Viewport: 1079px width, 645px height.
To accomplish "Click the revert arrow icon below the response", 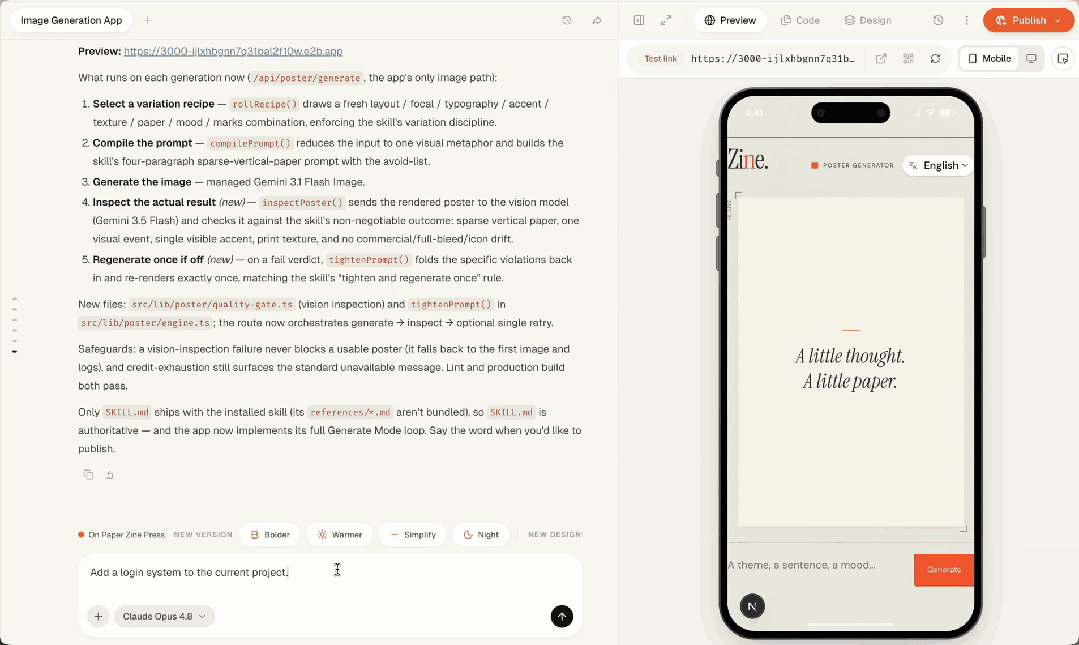I will (109, 474).
